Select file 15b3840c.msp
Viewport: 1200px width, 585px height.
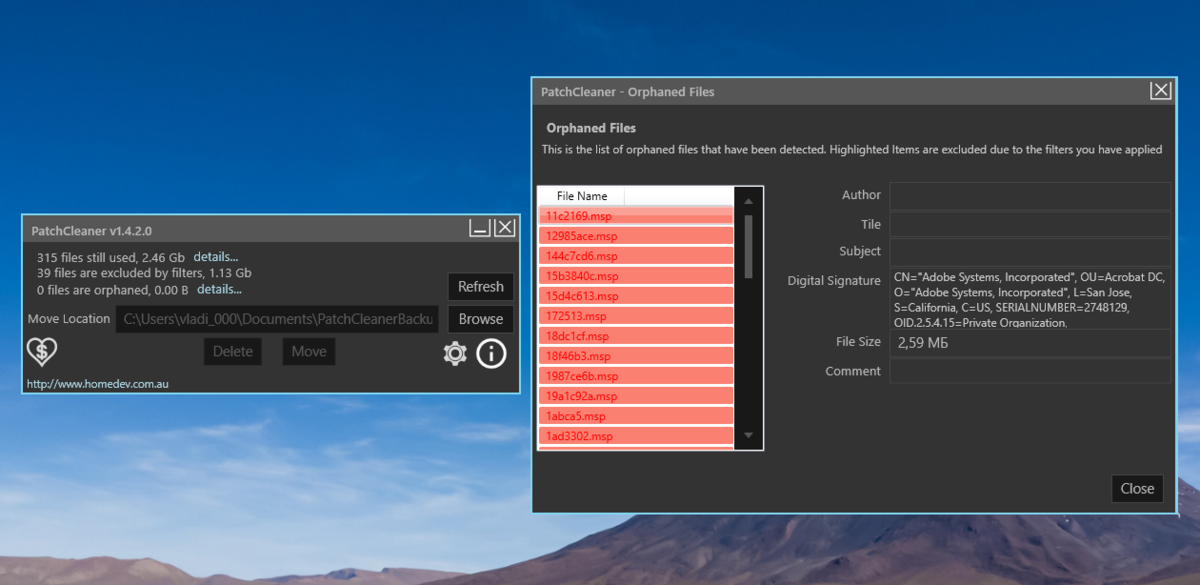point(636,276)
